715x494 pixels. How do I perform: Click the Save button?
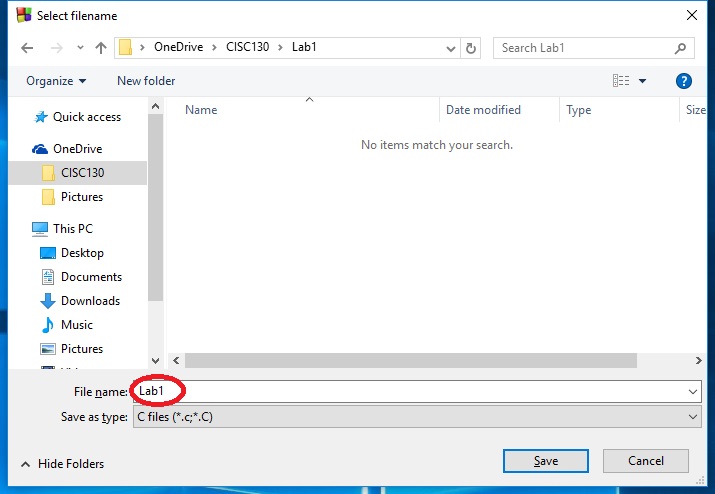tap(546, 461)
